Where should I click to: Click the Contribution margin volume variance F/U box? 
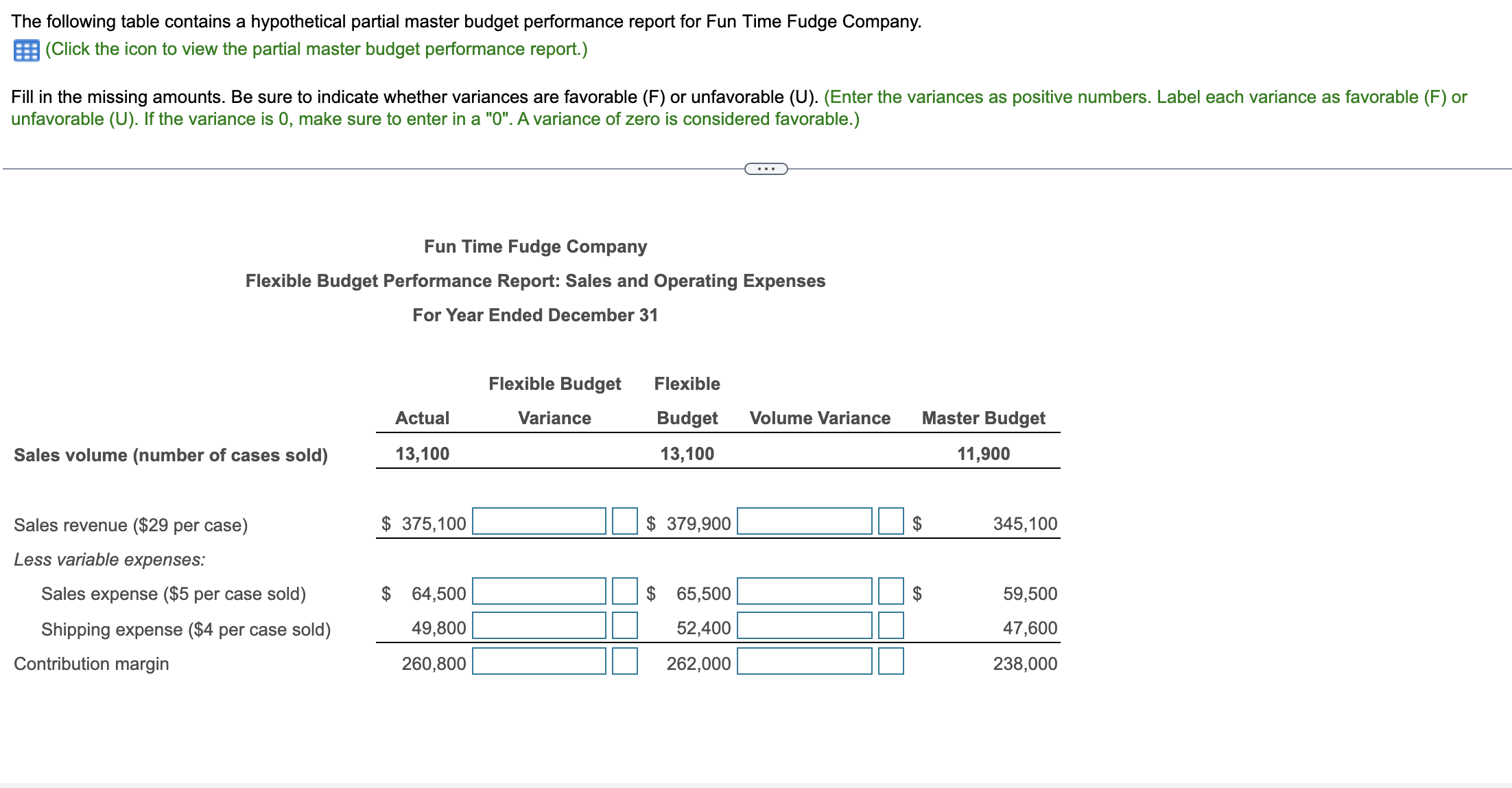(x=890, y=662)
